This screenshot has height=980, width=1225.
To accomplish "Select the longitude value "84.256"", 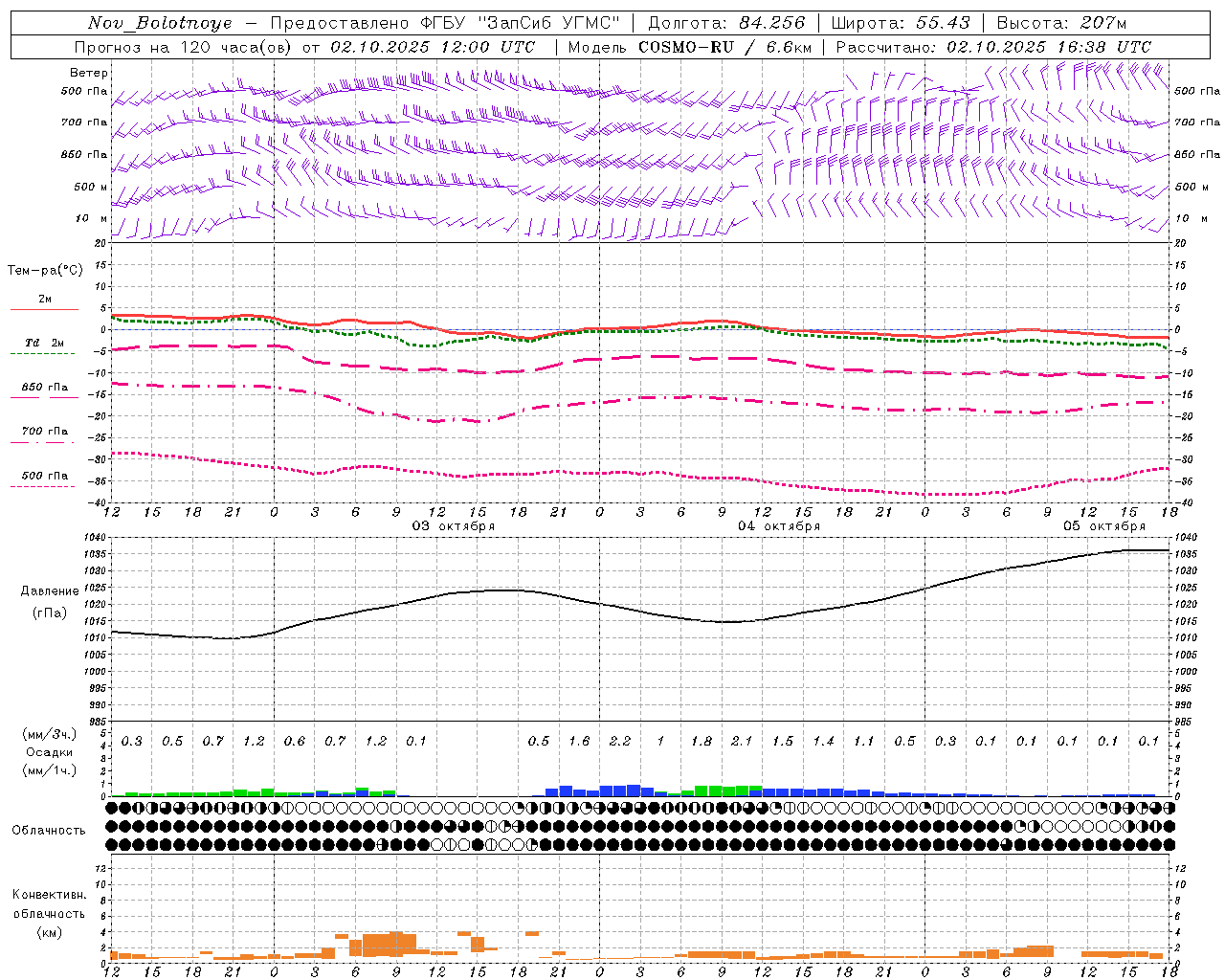I will pyautogui.click(x=770, y=23).
